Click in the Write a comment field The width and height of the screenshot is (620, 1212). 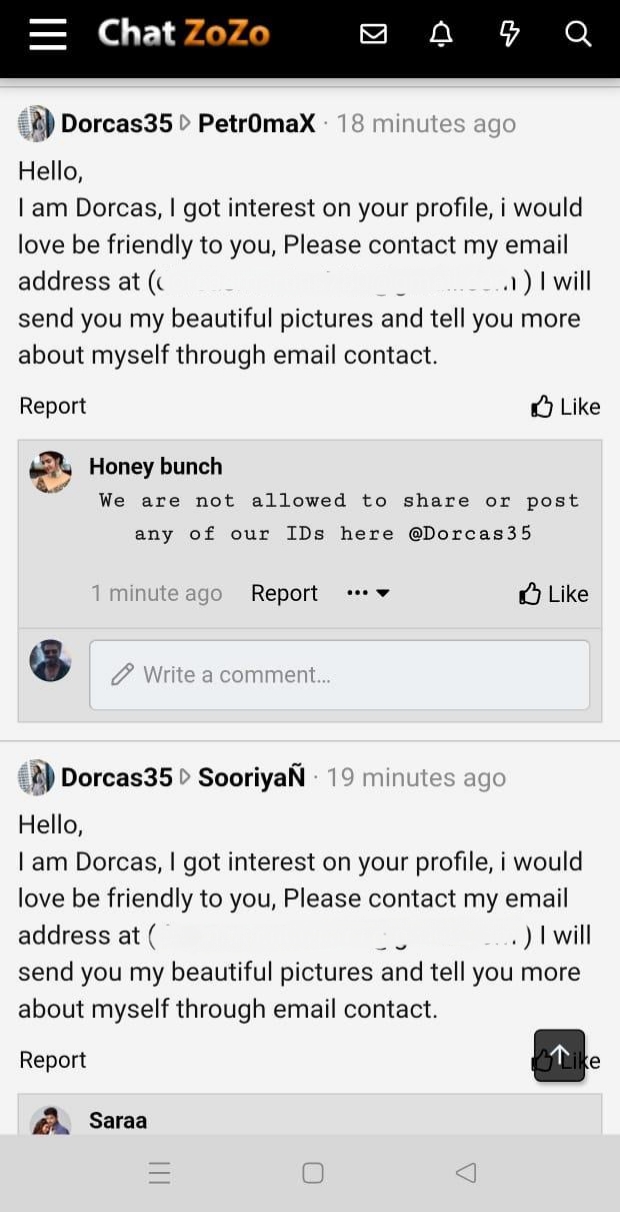(339, 675)
